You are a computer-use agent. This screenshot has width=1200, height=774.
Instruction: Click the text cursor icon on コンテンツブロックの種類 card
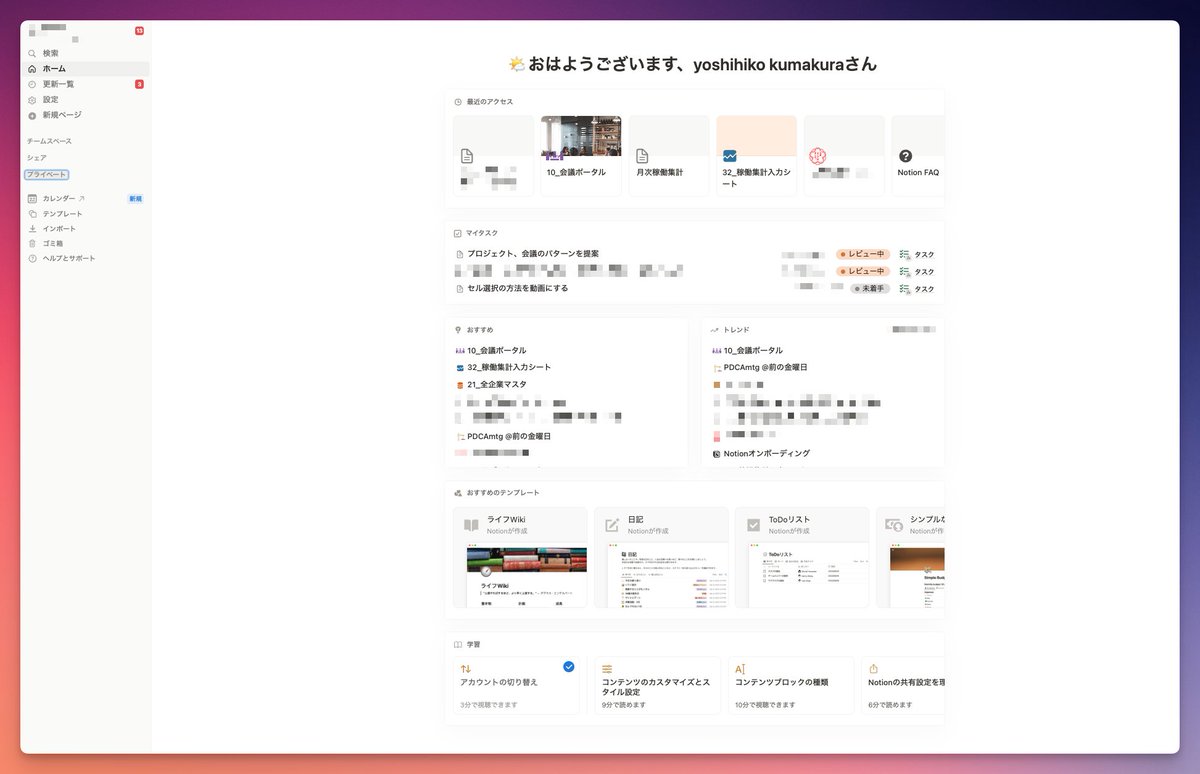tap(740, 668)
